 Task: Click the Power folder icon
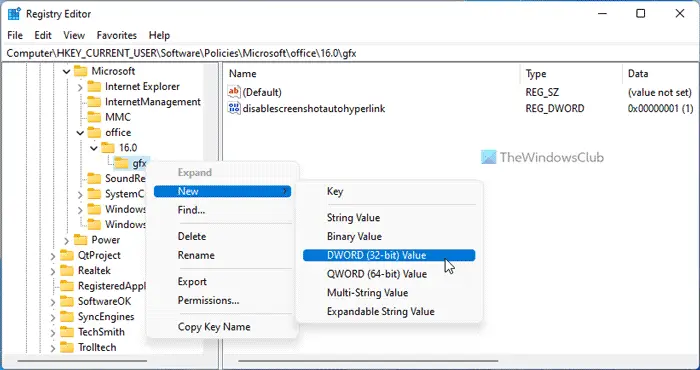click(80, 240)
